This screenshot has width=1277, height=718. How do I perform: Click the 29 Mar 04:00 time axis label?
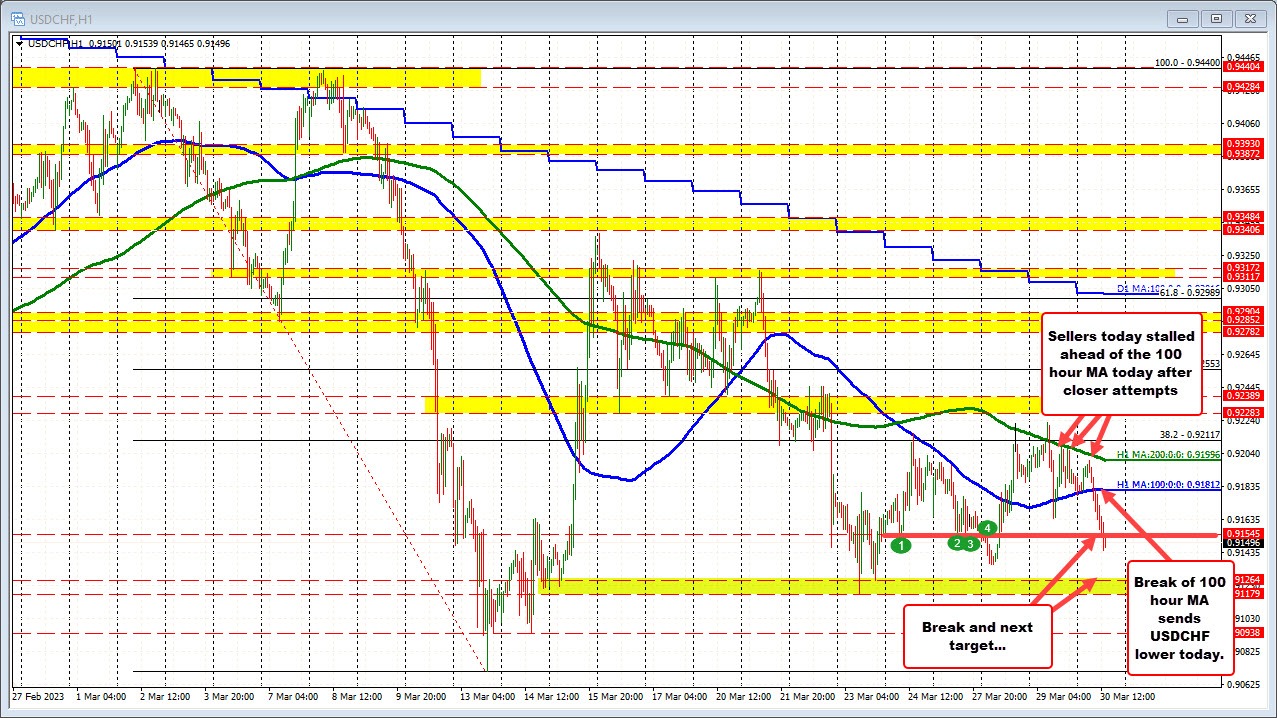(x=1066, y=696)
